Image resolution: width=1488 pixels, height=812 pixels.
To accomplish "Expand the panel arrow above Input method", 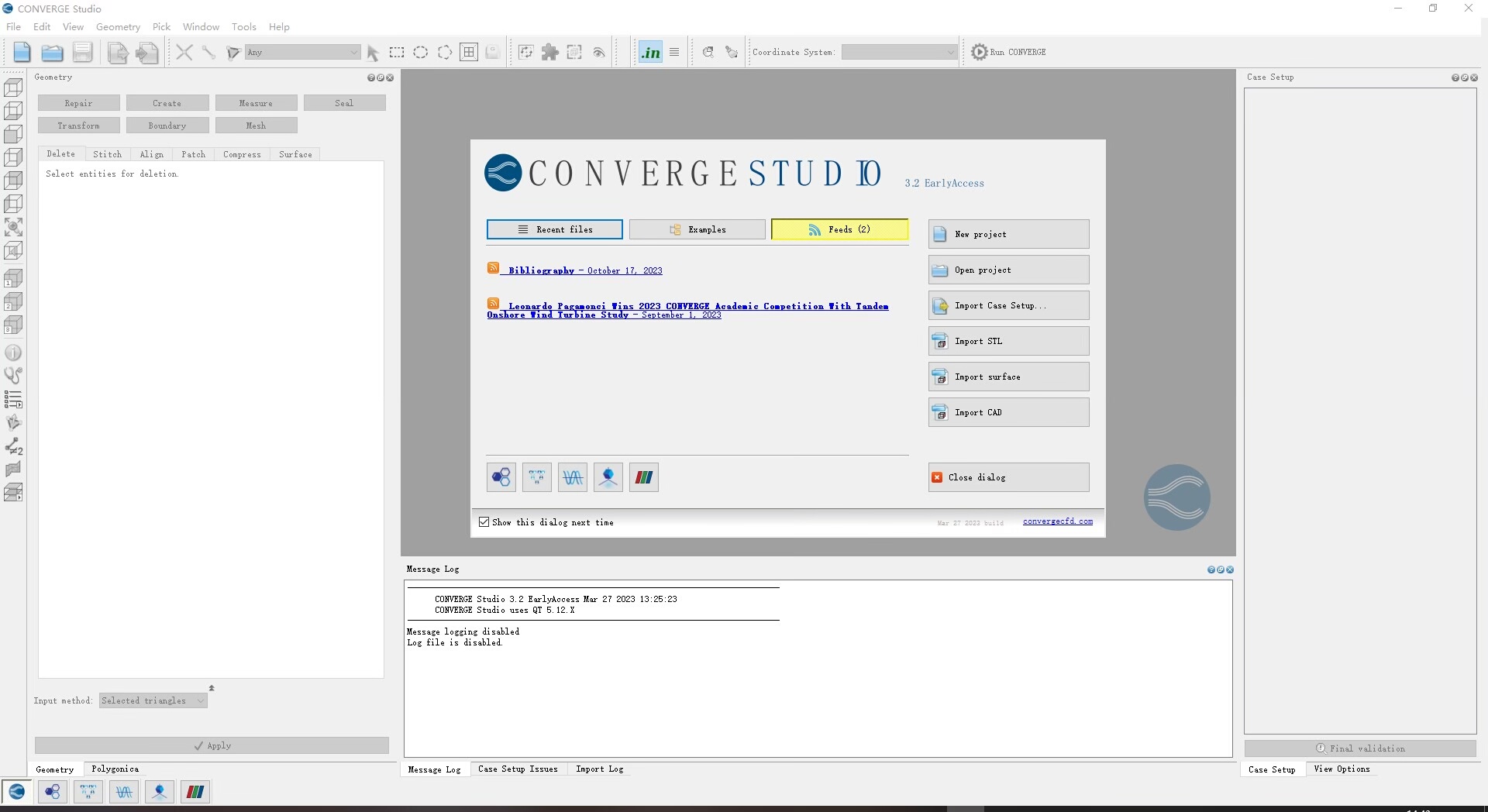I will point(212,688).
